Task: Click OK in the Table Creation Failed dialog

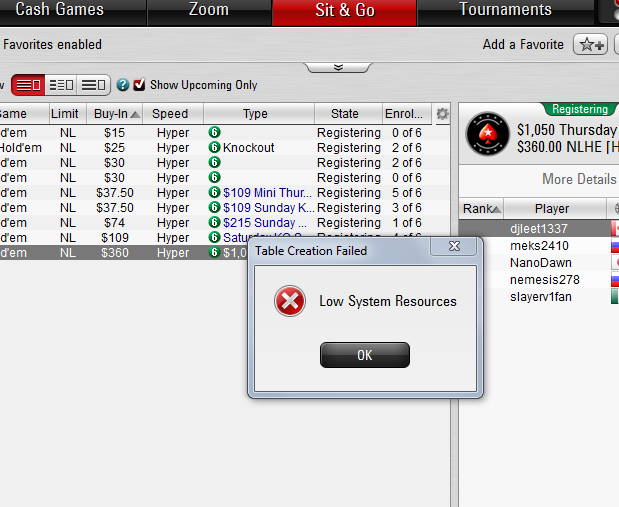Action: 365,355
